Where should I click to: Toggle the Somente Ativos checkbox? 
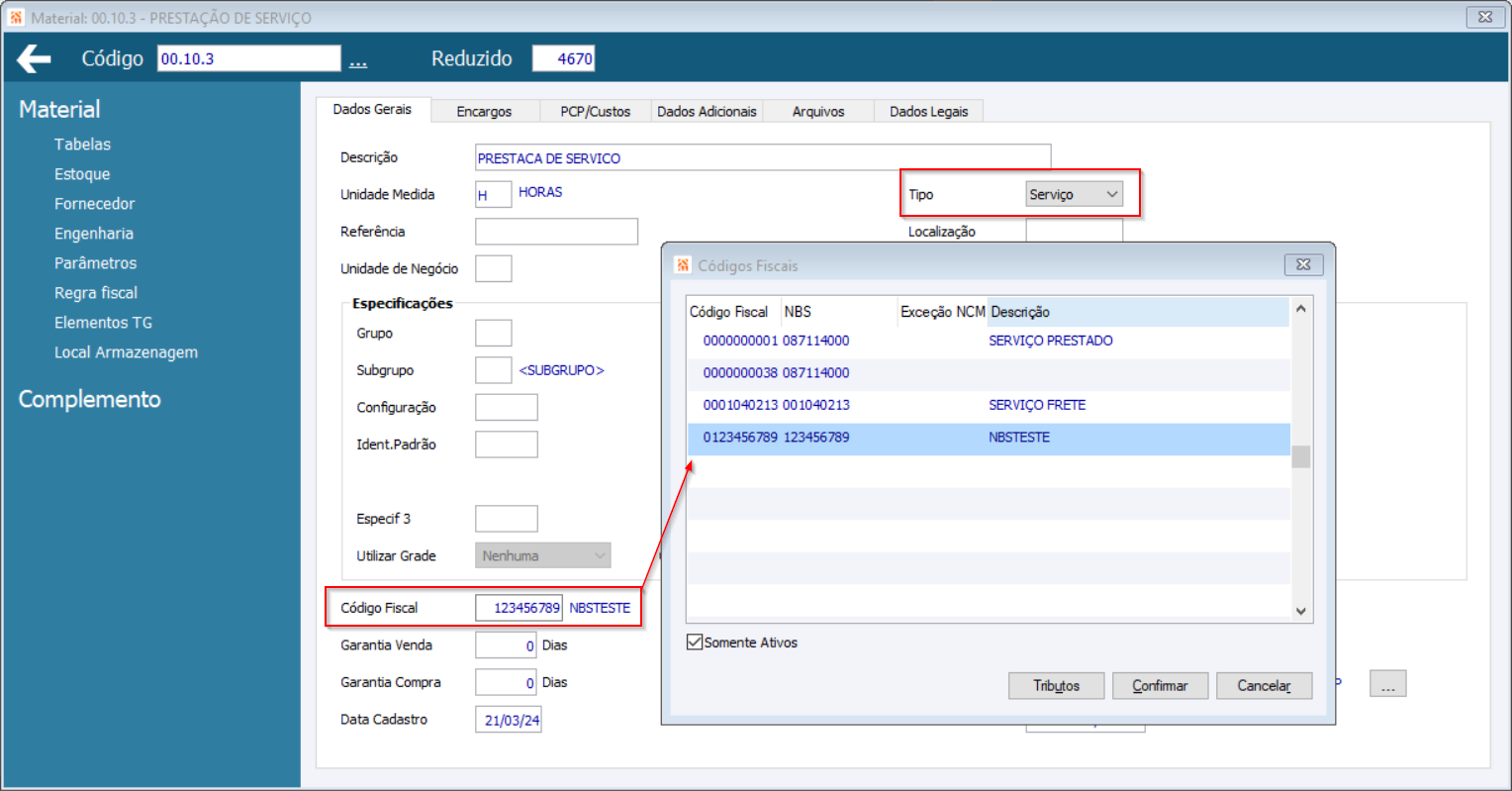695,643
